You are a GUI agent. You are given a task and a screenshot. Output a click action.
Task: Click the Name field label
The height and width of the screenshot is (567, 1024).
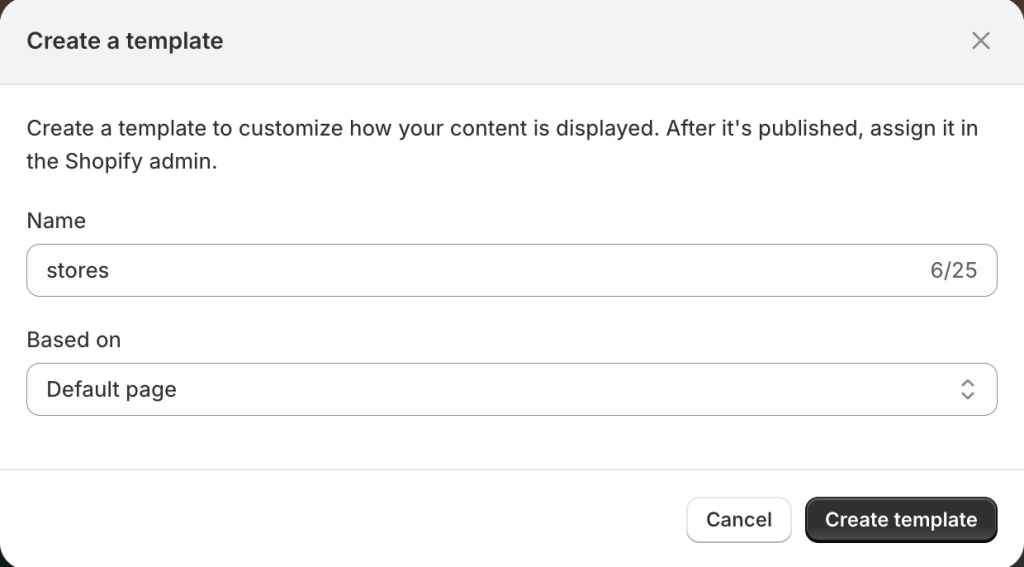coord(56,221)
